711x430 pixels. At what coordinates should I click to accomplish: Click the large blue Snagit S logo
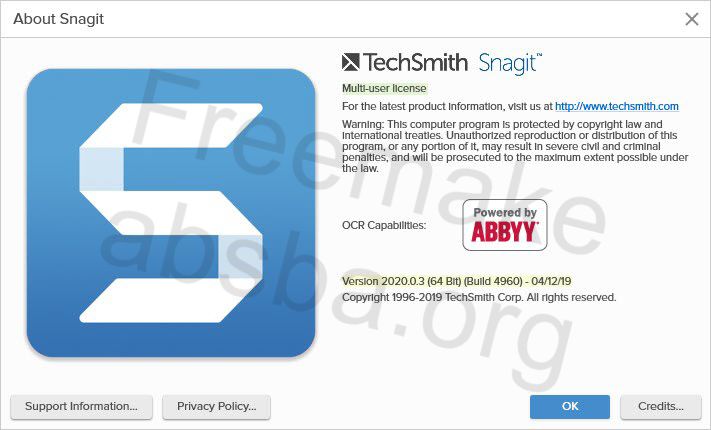pyautogui.click(x=171, y=213)
